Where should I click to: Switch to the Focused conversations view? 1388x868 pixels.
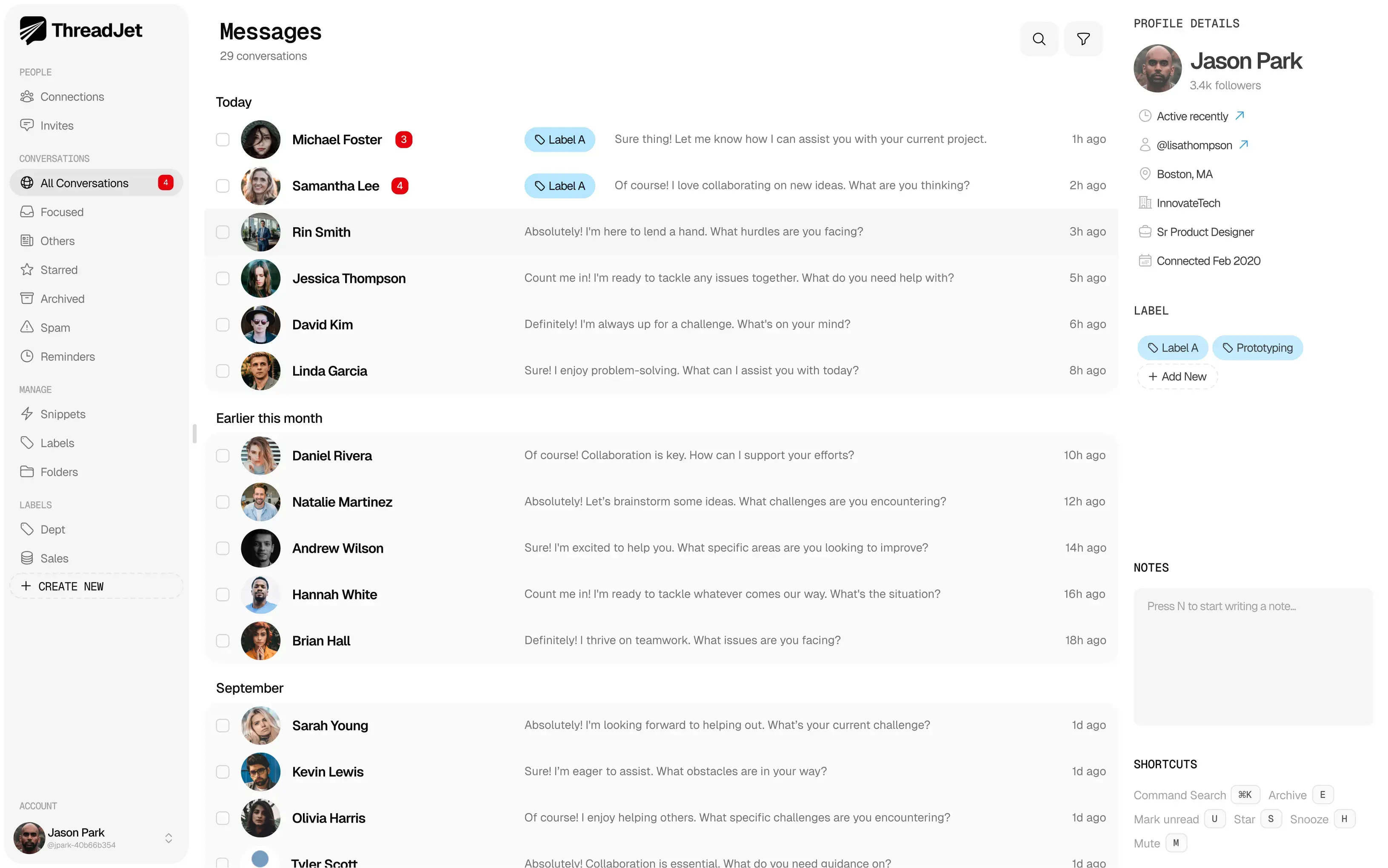[x=61, y=212]
